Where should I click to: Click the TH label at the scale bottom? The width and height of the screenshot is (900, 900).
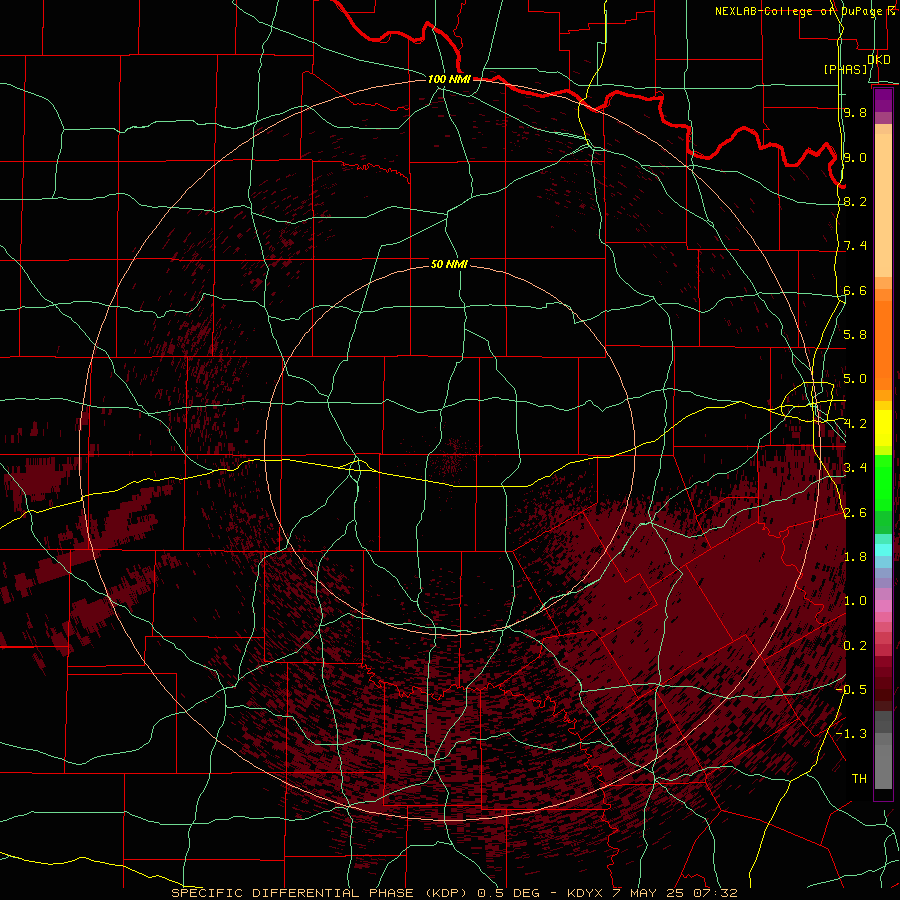pyautogui.click(x=859, y=778)
